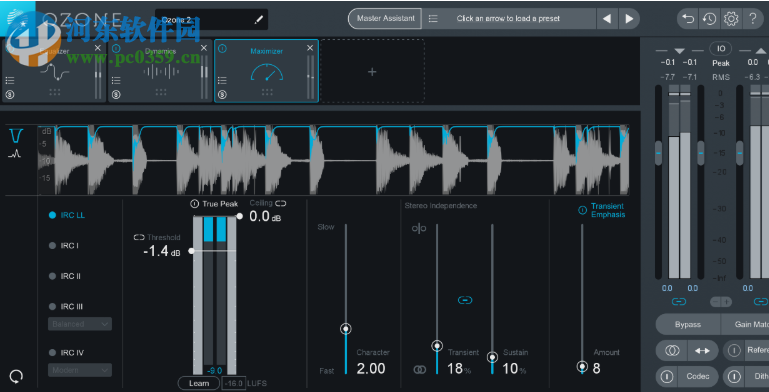Load the previous preset with left arrow
The height and width of the screenshot is (392, 769).
tap(607, 19)
